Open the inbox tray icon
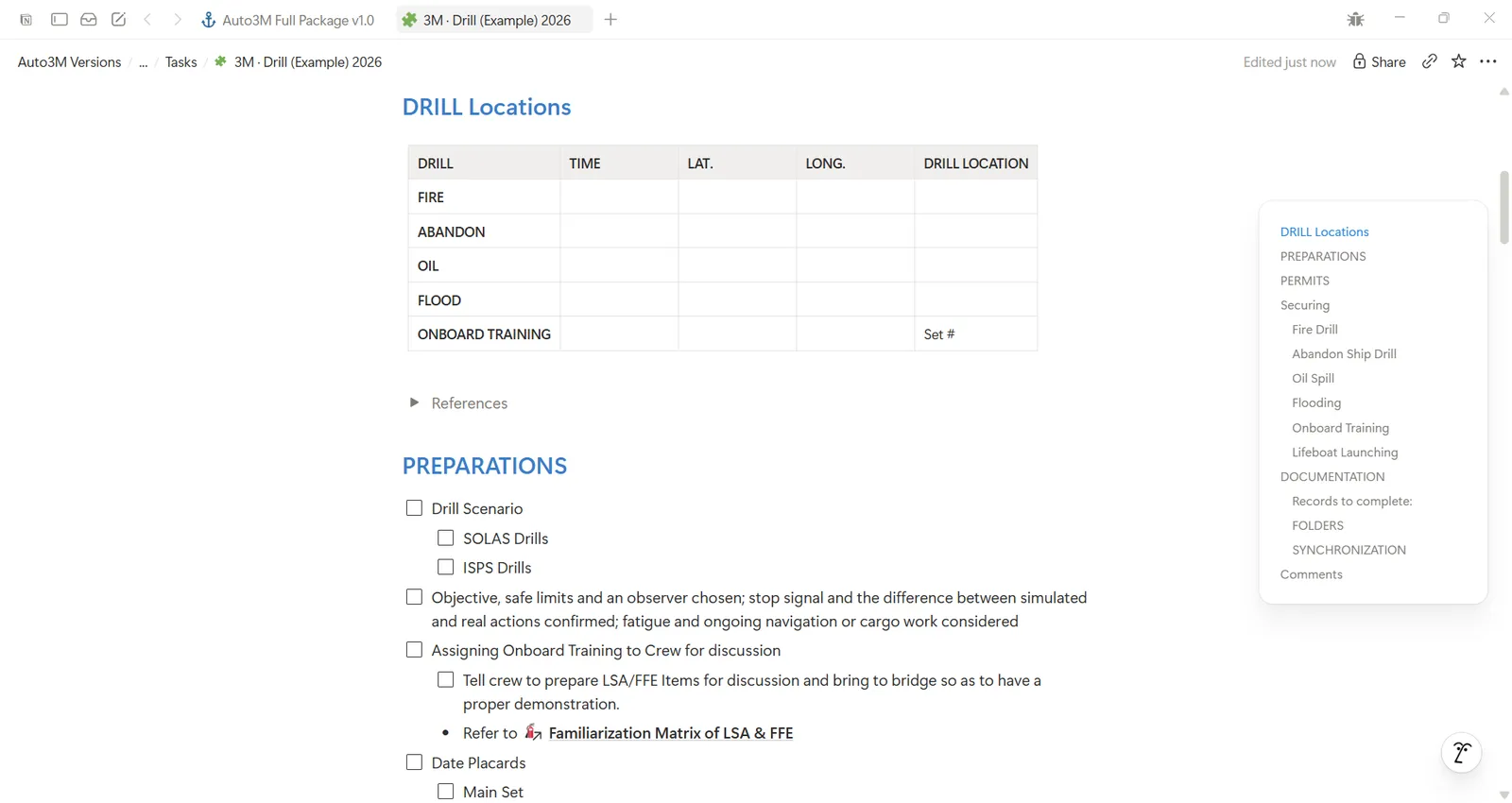The height and width of the screenshot is (803, 1512). (89, 20)
